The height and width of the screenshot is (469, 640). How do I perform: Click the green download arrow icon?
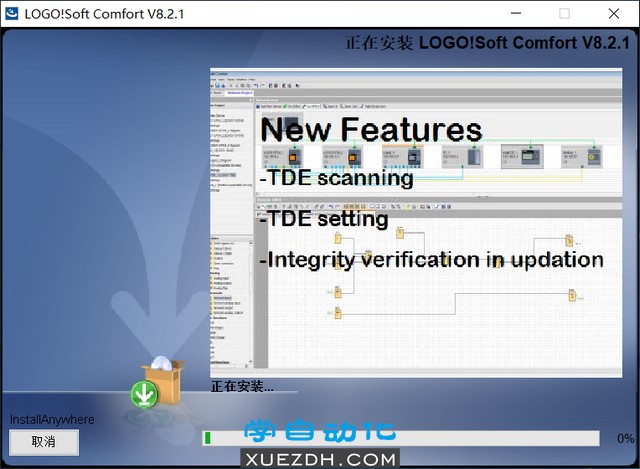click(144, 394)
